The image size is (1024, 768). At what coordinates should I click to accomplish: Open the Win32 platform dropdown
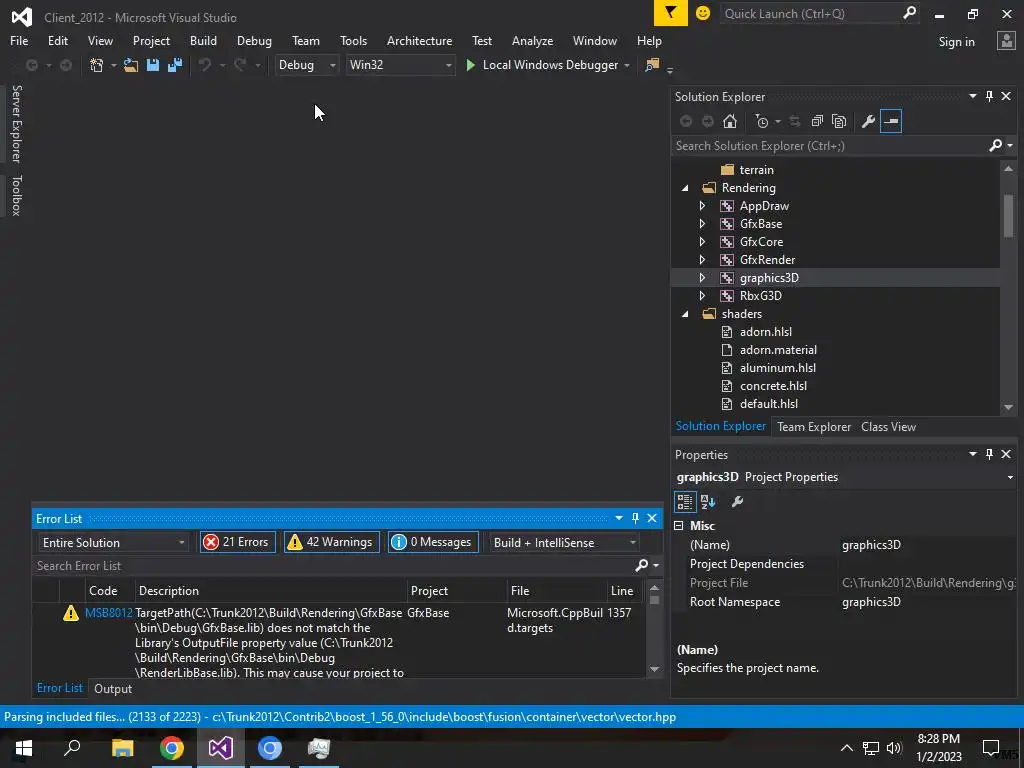coord(400,65)
